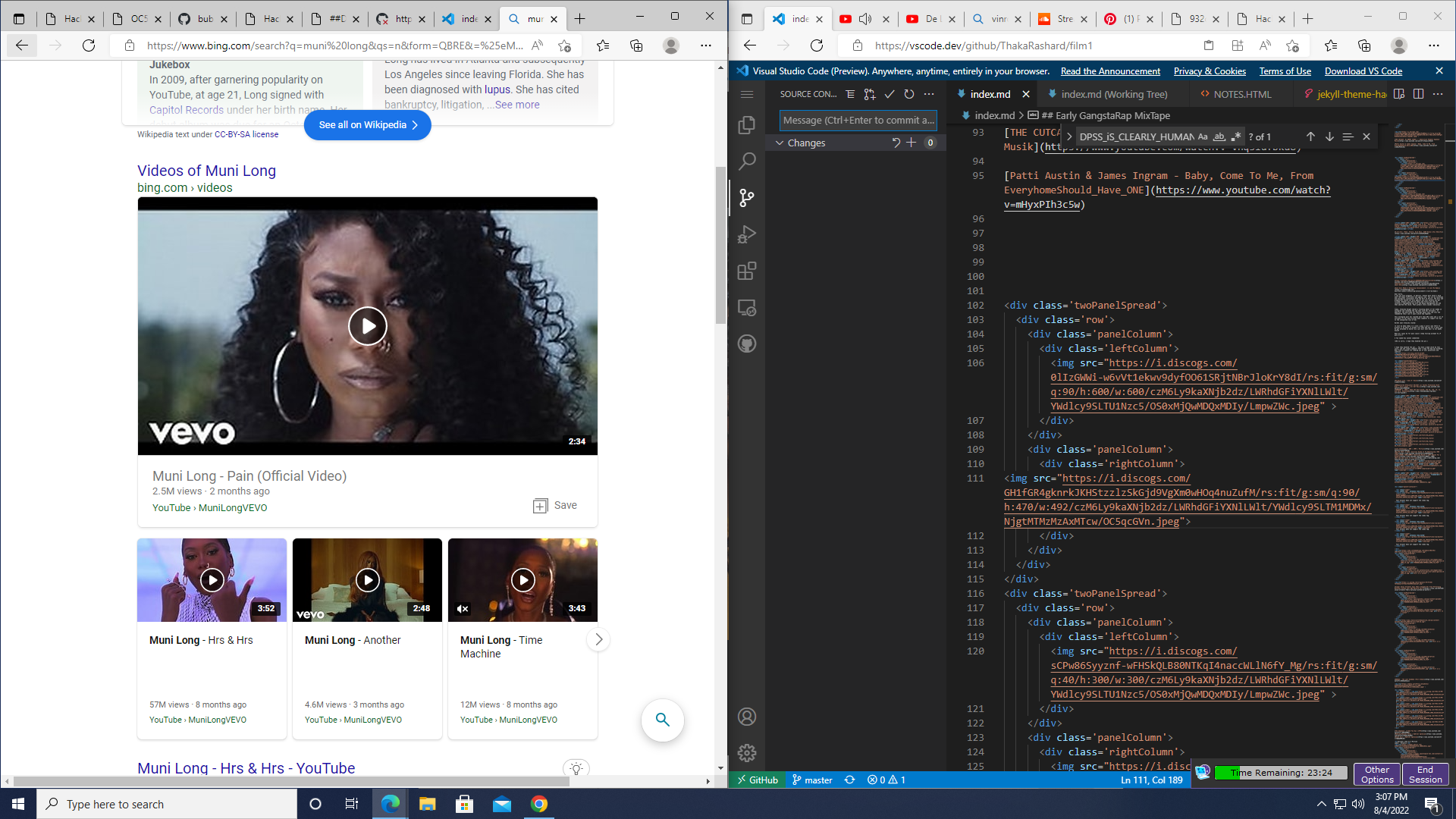Switch to the NOTES.HTML tab
This screenshot has height=819, width=1456.
point(1242,94)
